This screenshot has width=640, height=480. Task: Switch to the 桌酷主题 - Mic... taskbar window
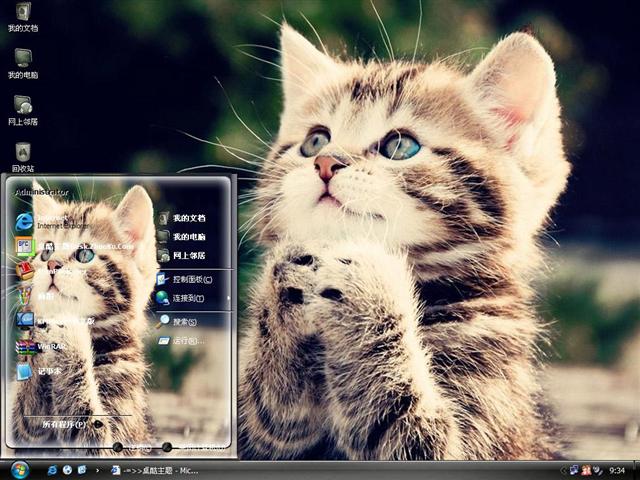click(155, 471)
